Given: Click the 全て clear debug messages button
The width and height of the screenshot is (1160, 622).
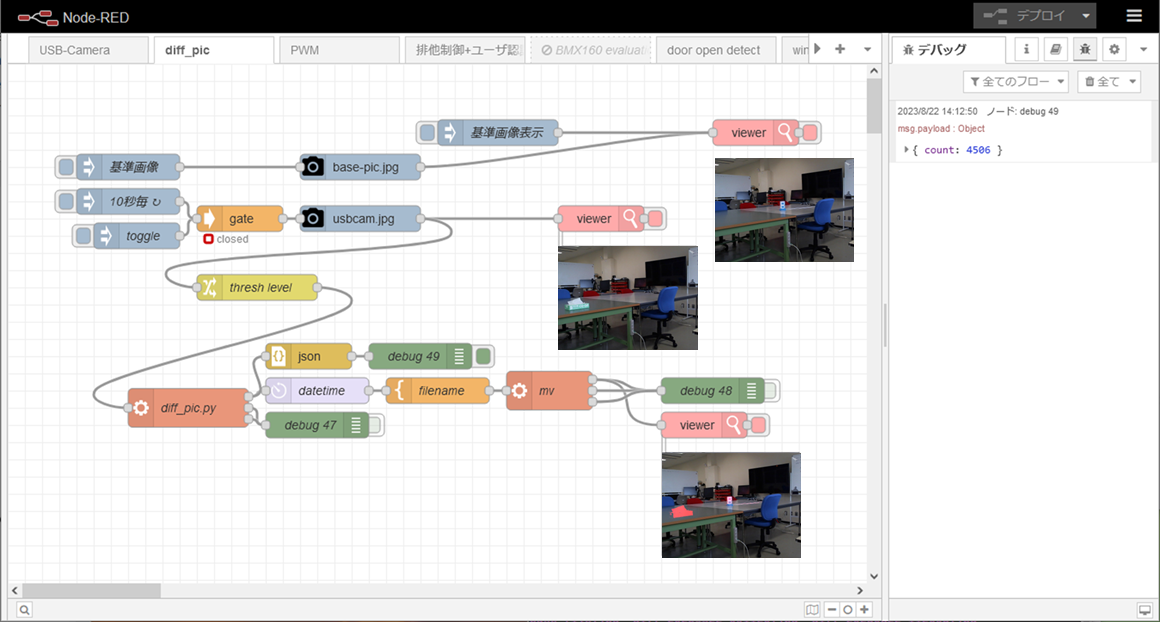Looking at the screenshot, I should (1107, 82).
